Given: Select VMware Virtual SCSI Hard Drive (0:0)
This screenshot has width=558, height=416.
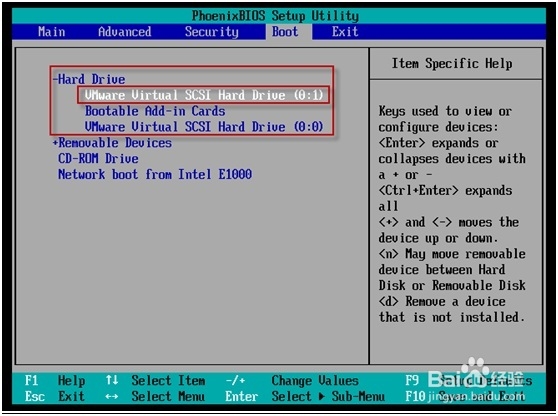Looking at the screenshot, I should click(204, 127).
